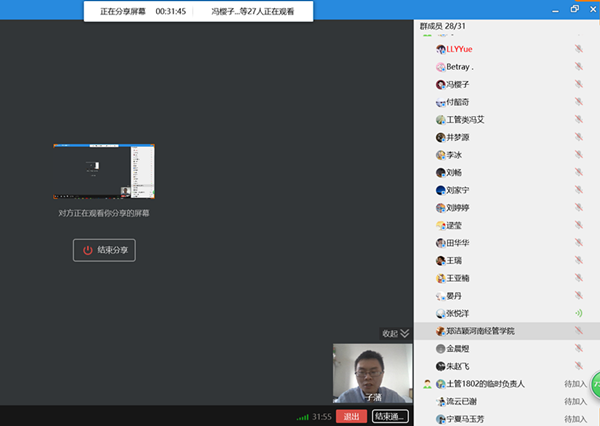This screenshot has height=426, width=600.
Task: Click 朱赵飞's avatar icon
Action: (x=440, y=366)
